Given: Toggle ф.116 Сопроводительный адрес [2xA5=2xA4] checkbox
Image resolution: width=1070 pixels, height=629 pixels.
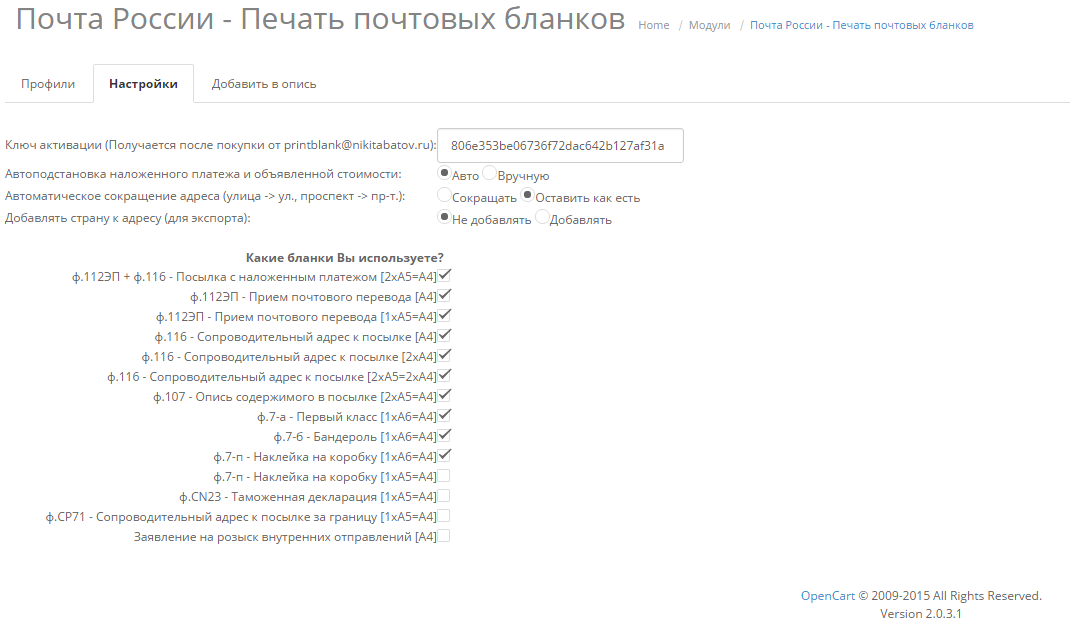Looking at the screenshot, I should [x=444, y=375].
